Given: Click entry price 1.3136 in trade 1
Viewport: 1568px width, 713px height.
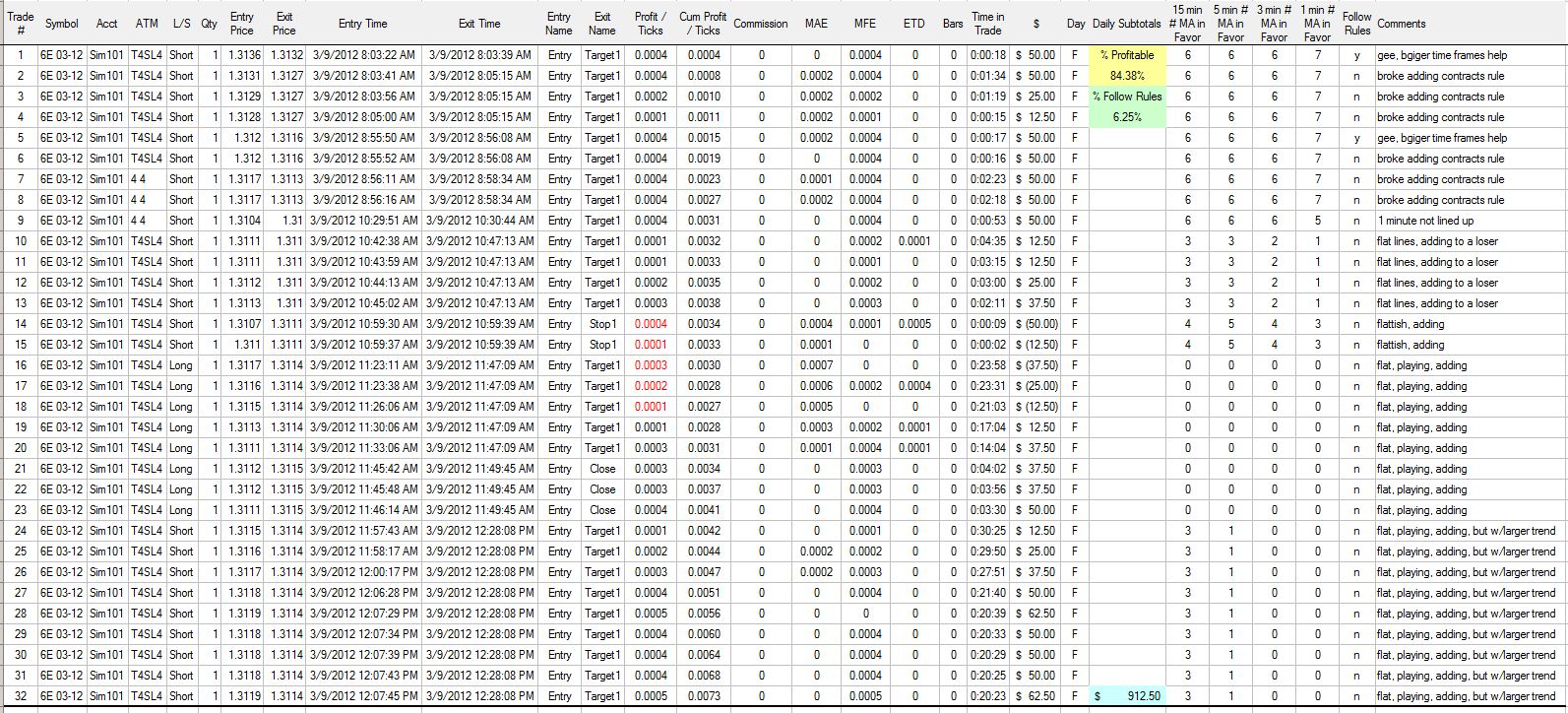Looking at the screenshot, I should pos(243,55).
